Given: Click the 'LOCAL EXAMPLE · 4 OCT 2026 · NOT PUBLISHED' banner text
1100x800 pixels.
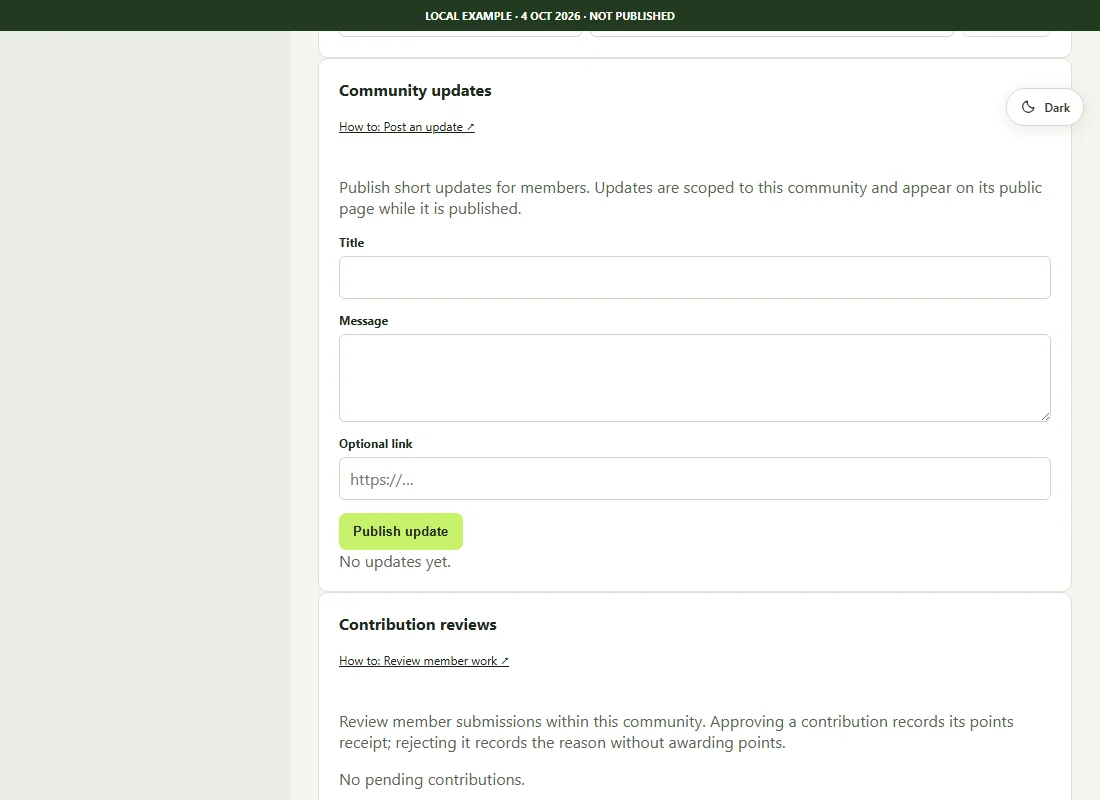Looking at the screenshot, I should point(550,15).
